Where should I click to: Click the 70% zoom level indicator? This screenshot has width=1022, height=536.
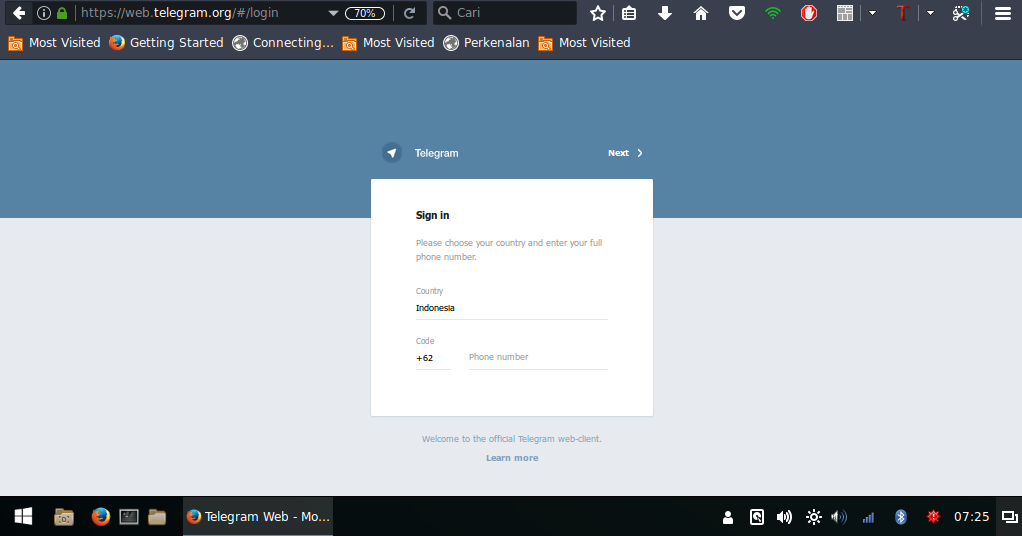[365, 13]
